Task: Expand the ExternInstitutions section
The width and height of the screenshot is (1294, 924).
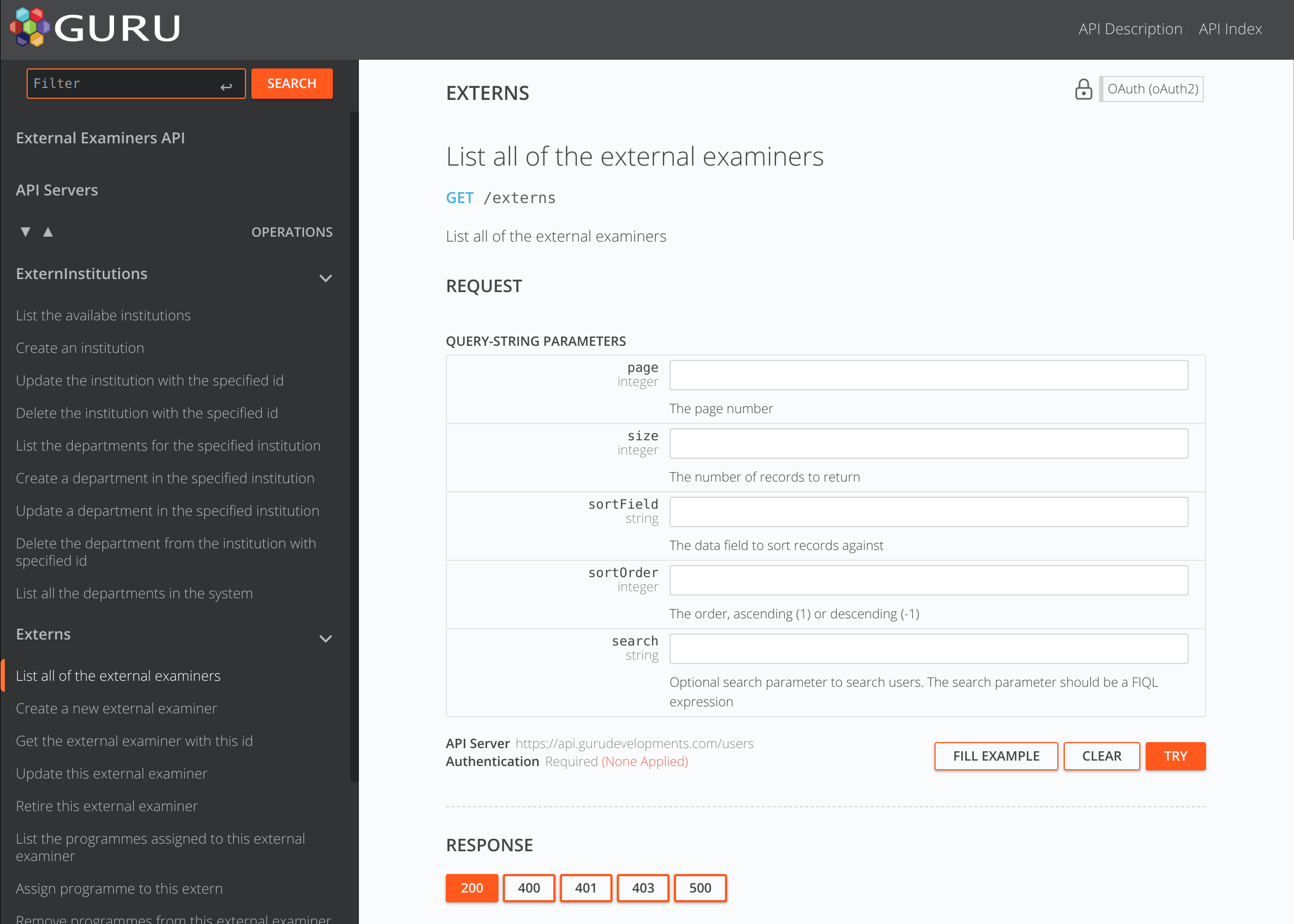Action: (x=326, y=277)
